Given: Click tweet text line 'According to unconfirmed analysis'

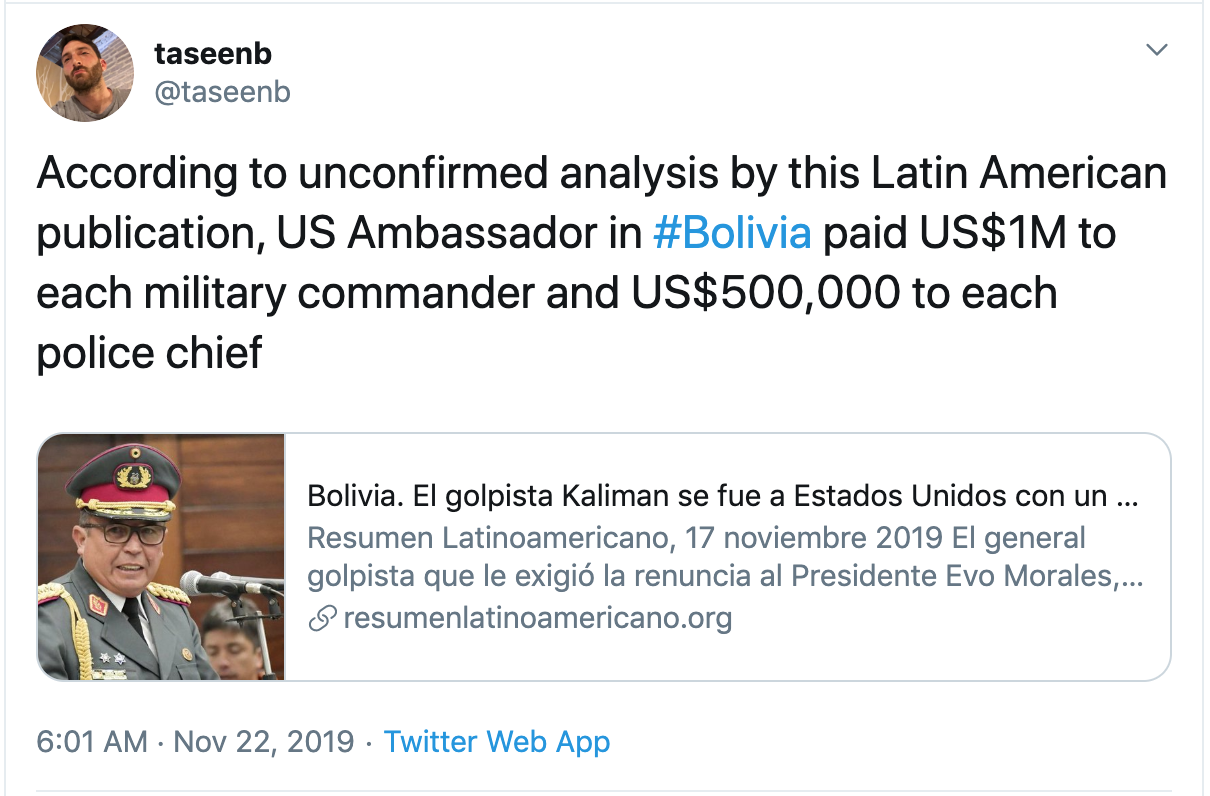Looking at the screenshot, I should (x=601, y=174).
